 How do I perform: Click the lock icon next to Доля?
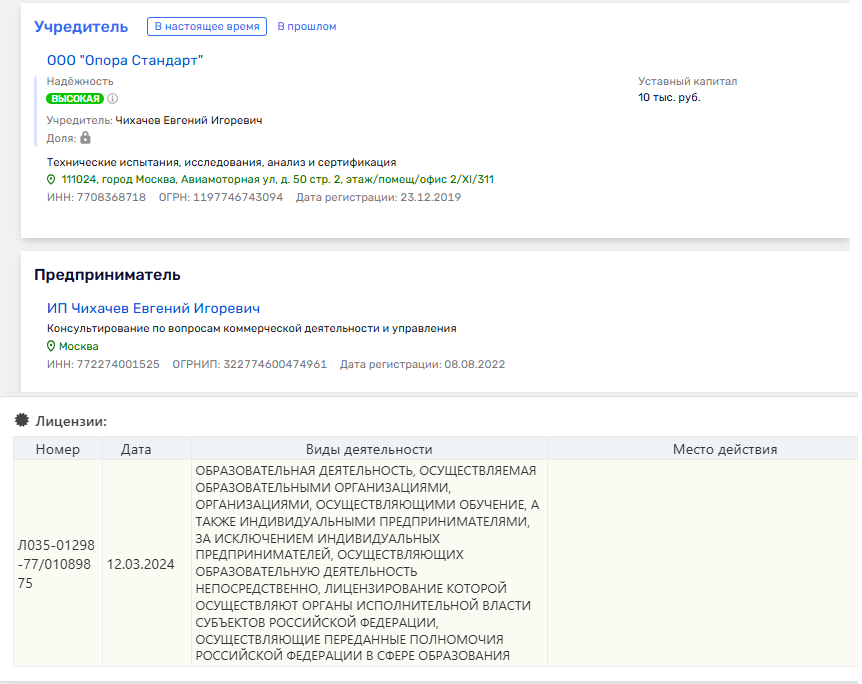pyautogui.click(x=85, y=137)
